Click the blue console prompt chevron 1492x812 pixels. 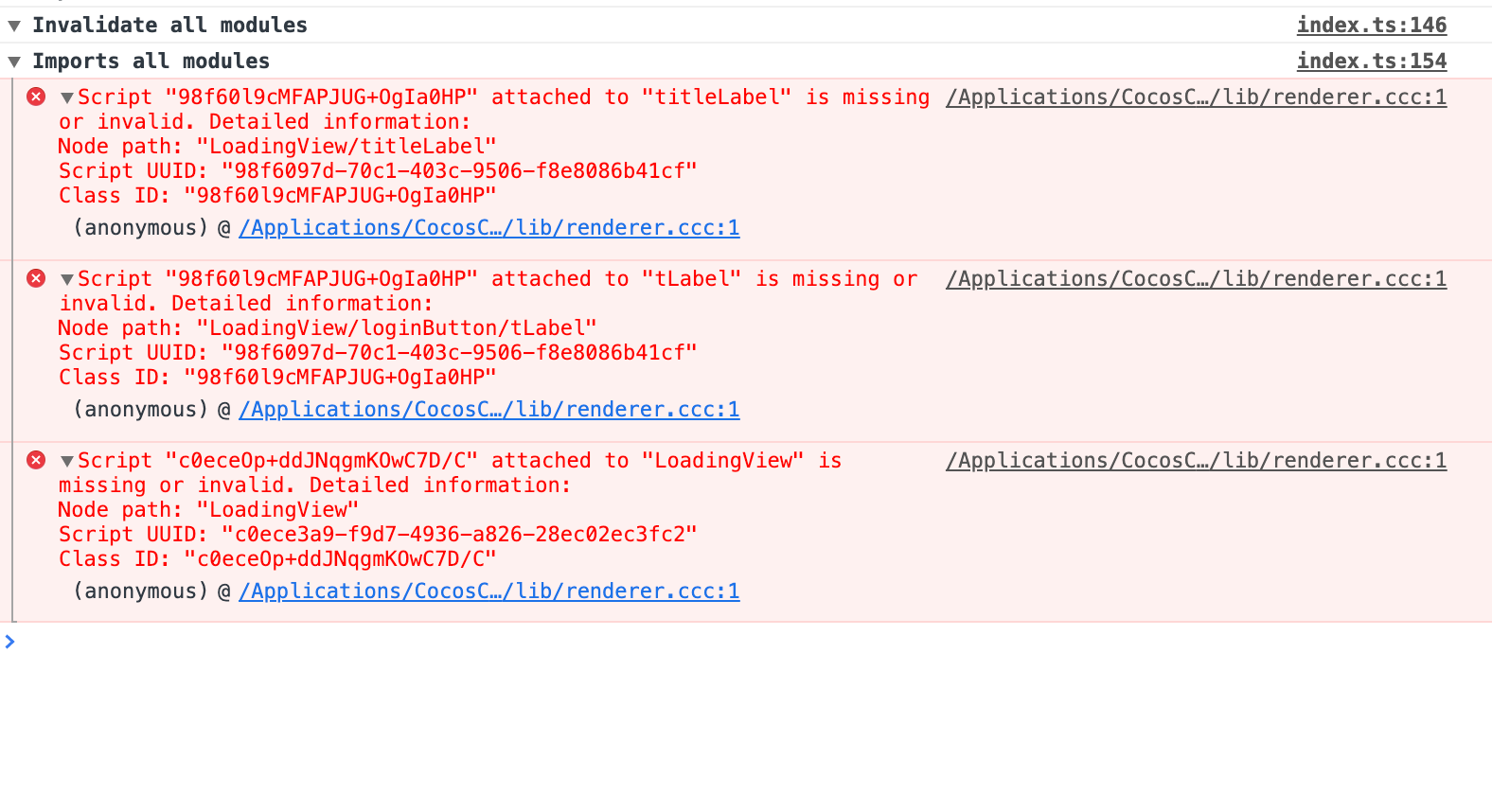pos(9,642)
